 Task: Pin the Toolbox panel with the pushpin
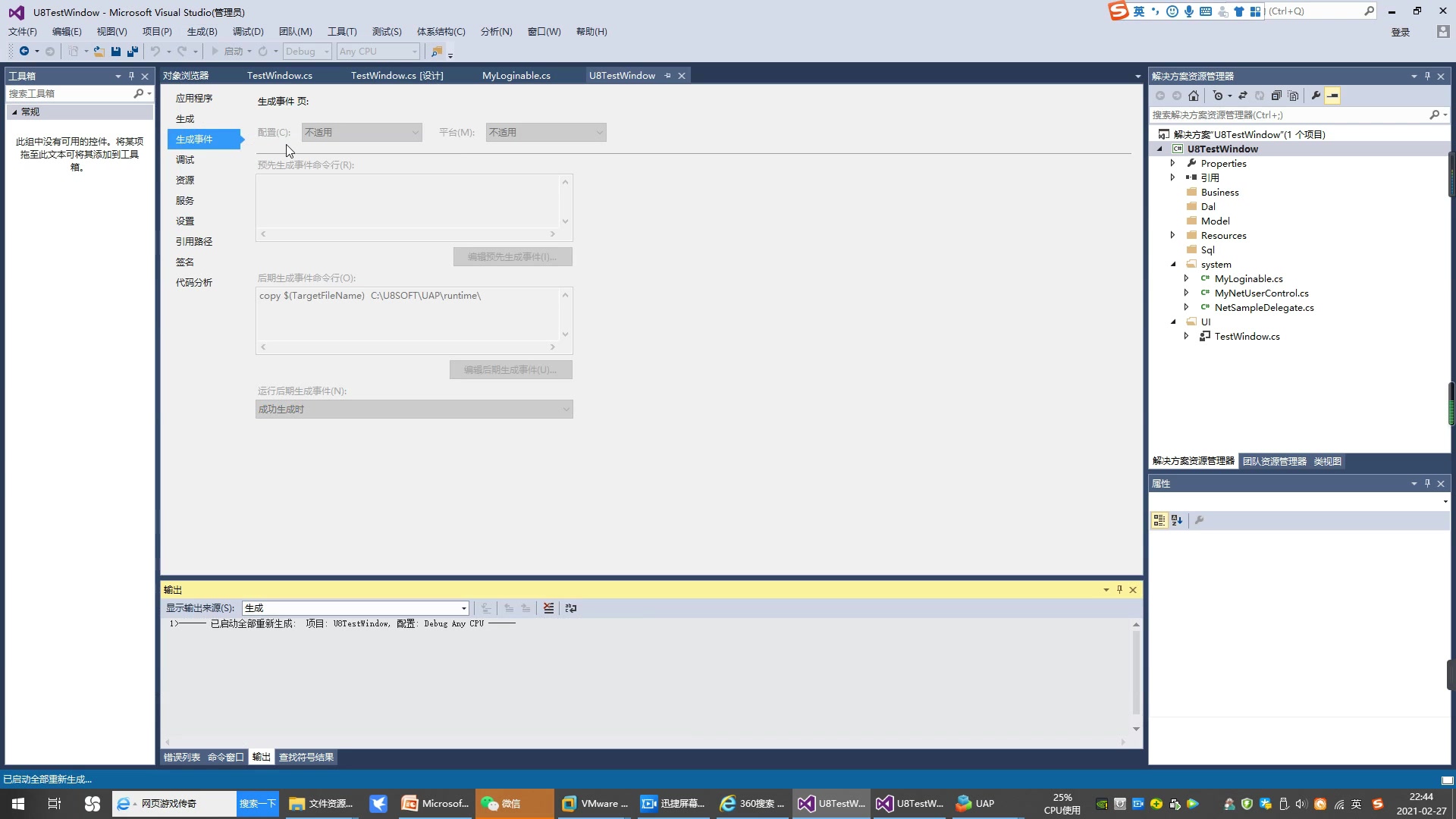pos(131,76)
